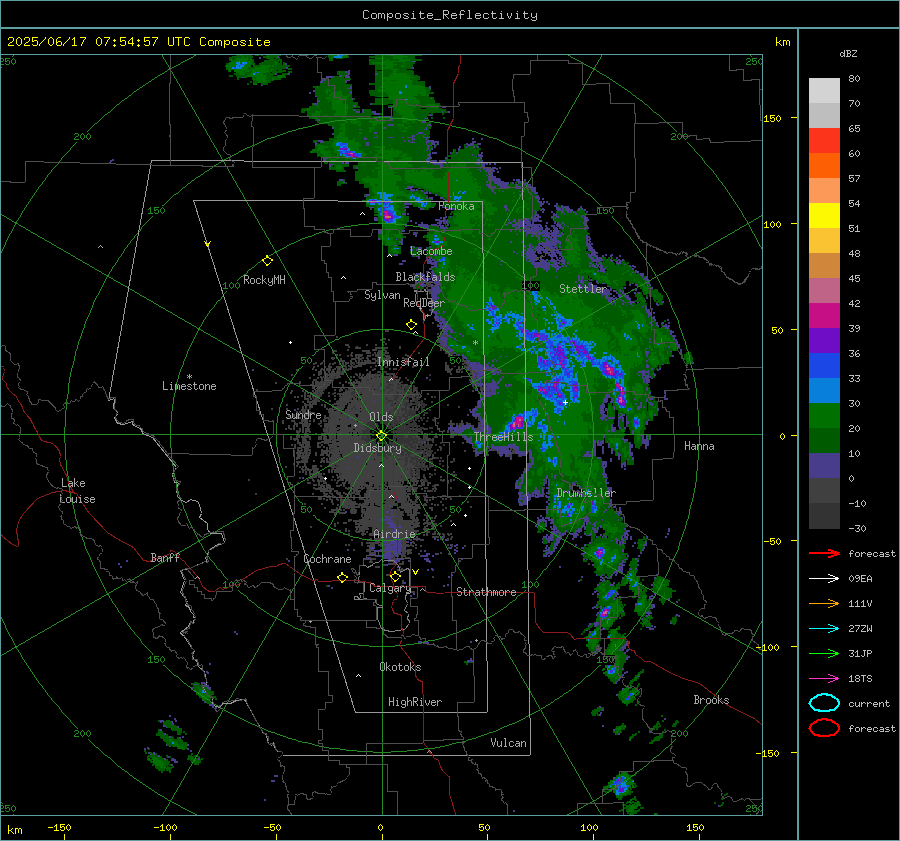
Task: Click the Okotoks town label
Action: click(400, 667)
